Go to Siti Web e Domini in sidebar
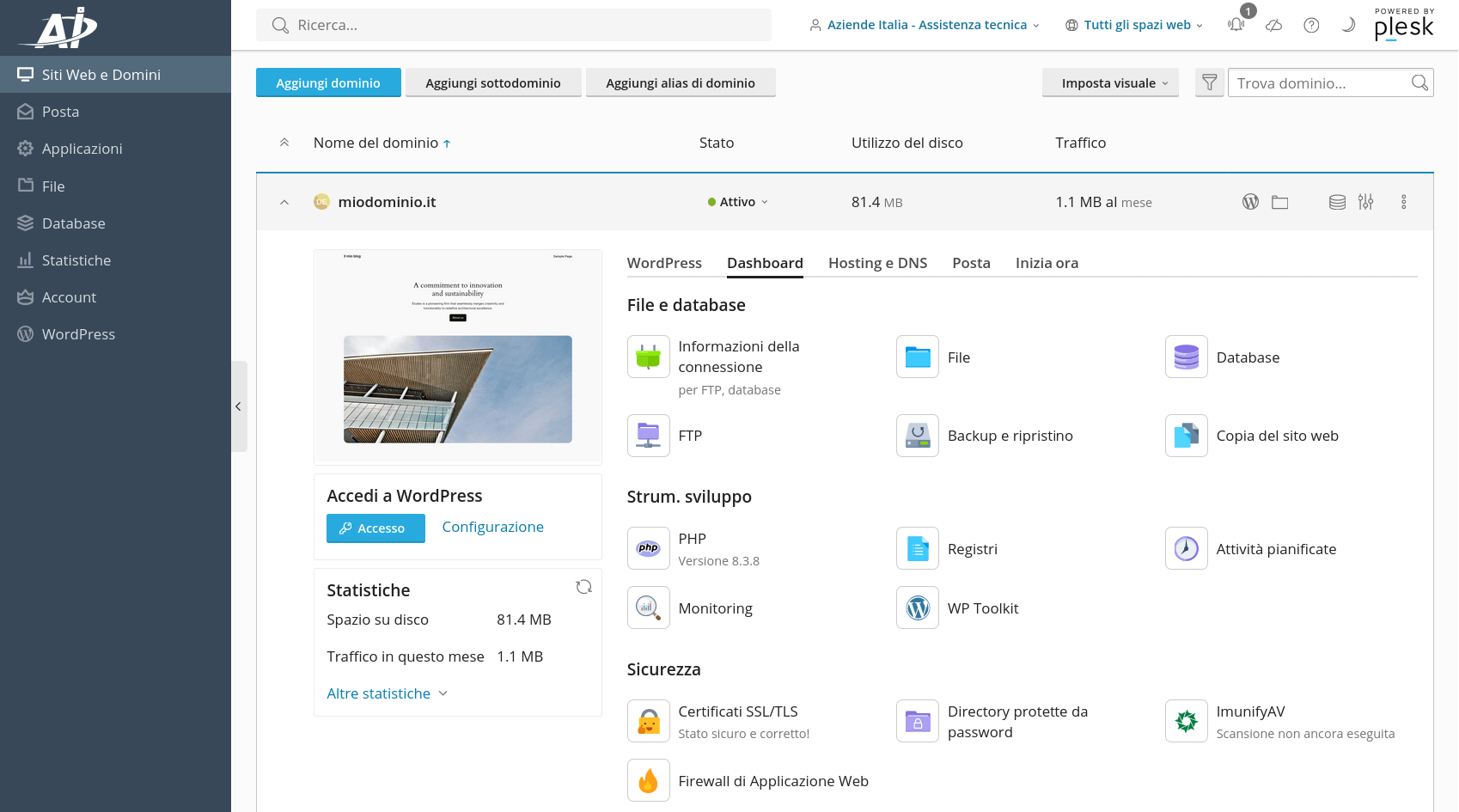This screenshot has width=1459, height=812. click(115, 75)
